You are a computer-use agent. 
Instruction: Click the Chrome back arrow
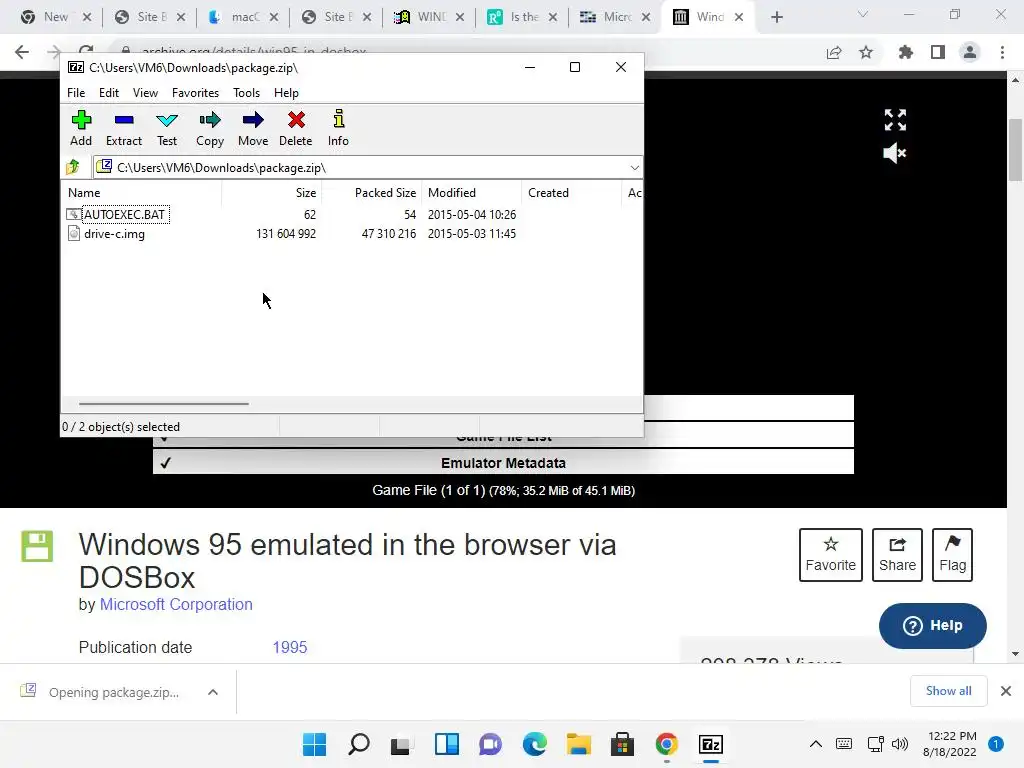click(x=22, y=52)
